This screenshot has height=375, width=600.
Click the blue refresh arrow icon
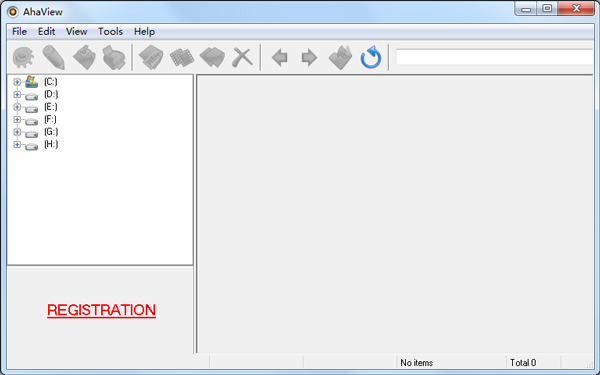(371, 58)
